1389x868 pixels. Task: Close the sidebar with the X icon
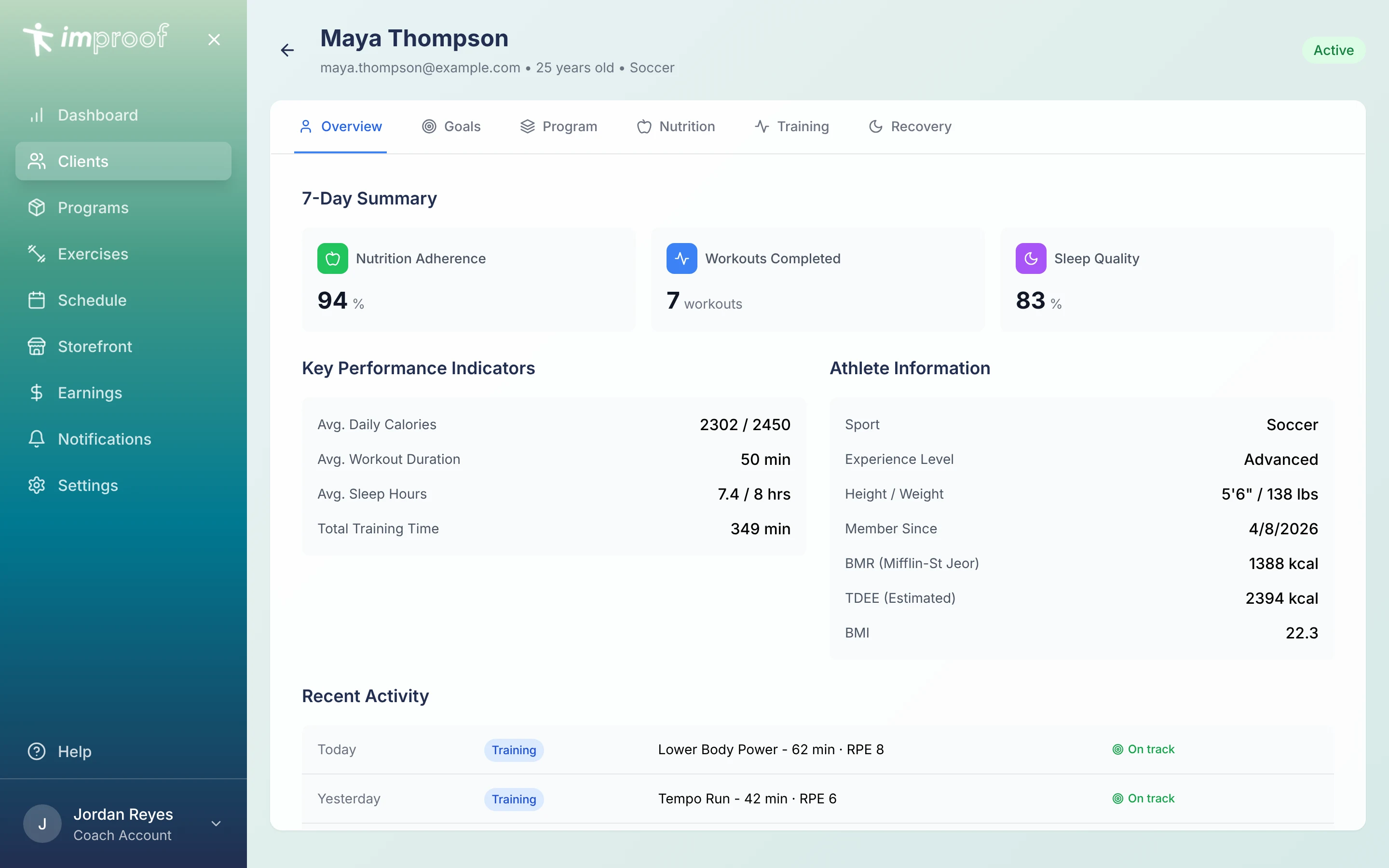click(x=214, y=40)
